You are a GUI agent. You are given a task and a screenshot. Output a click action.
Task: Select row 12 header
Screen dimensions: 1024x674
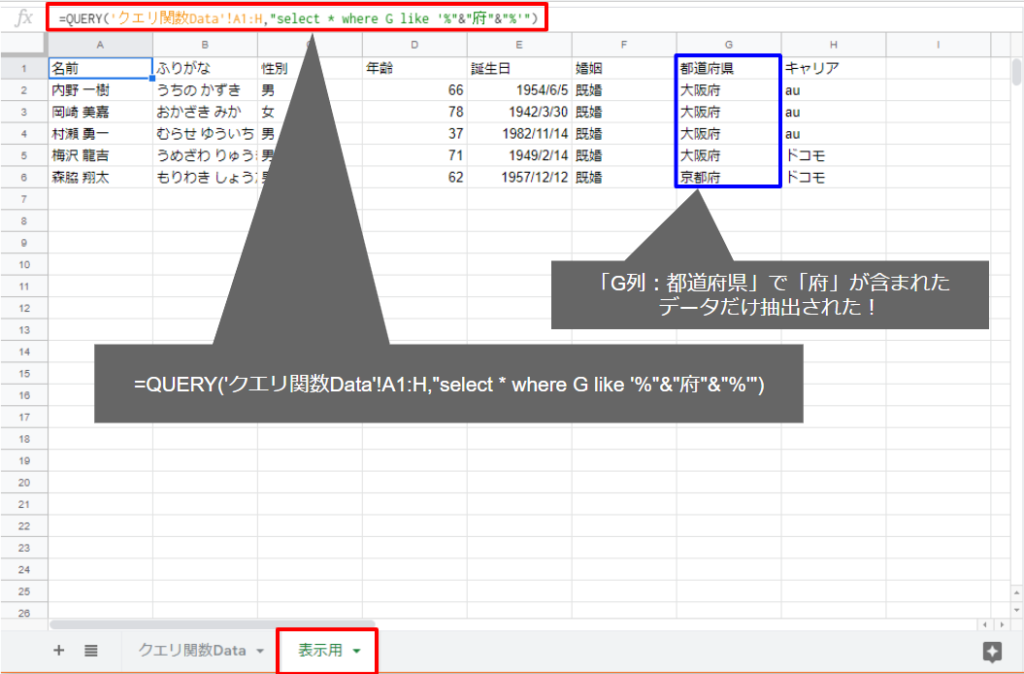(24, 308)
